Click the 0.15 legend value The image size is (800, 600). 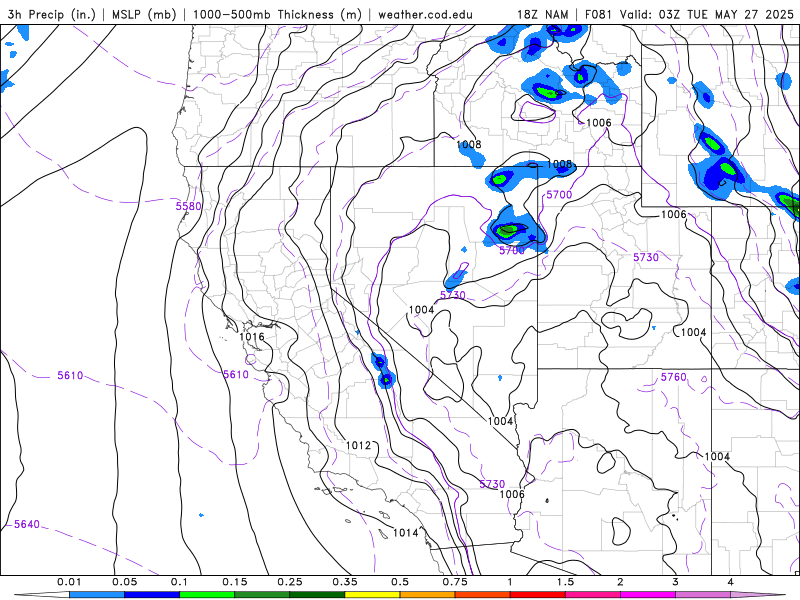[235, 582]
